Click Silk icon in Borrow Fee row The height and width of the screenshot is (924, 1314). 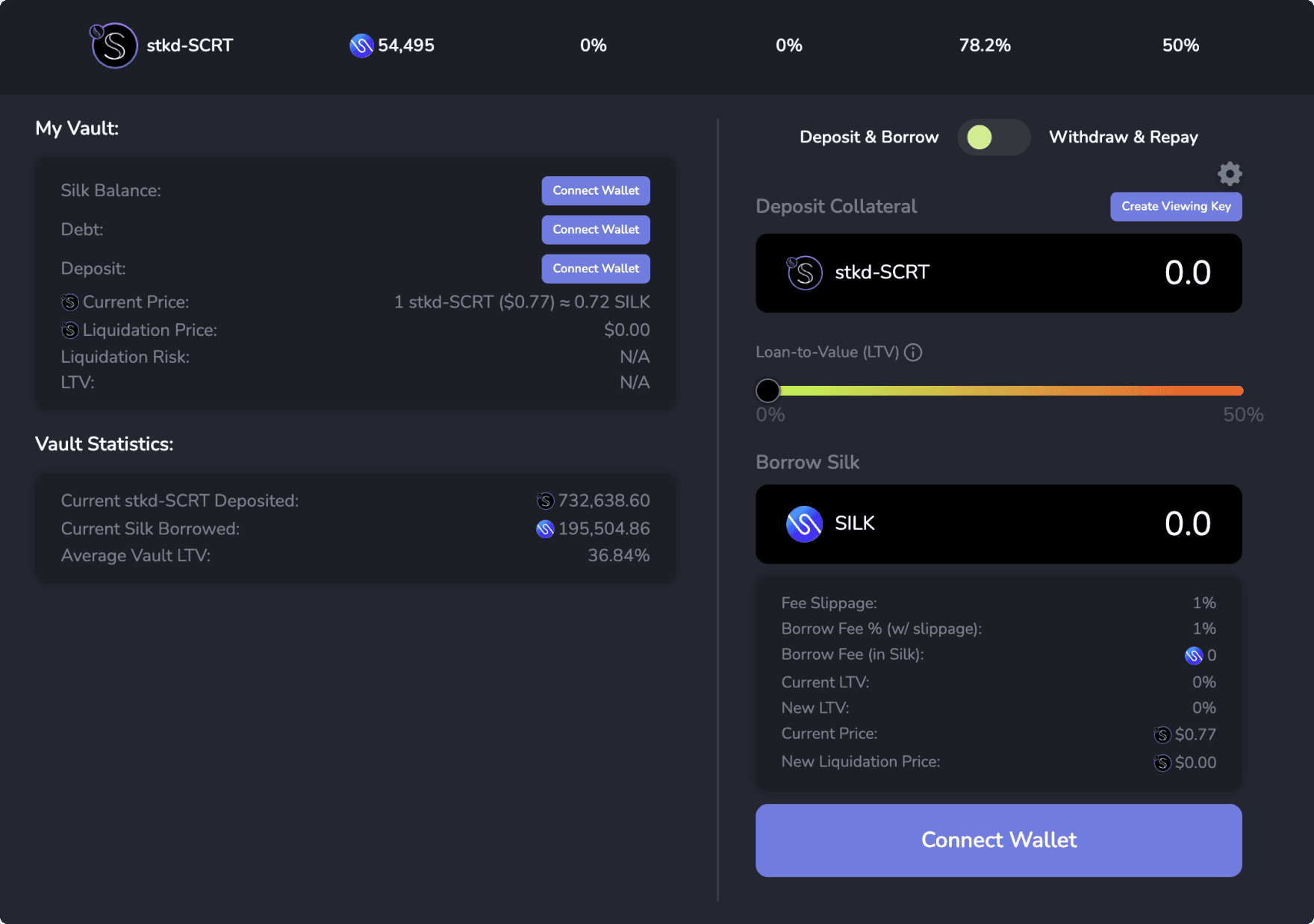(1194, 655)
